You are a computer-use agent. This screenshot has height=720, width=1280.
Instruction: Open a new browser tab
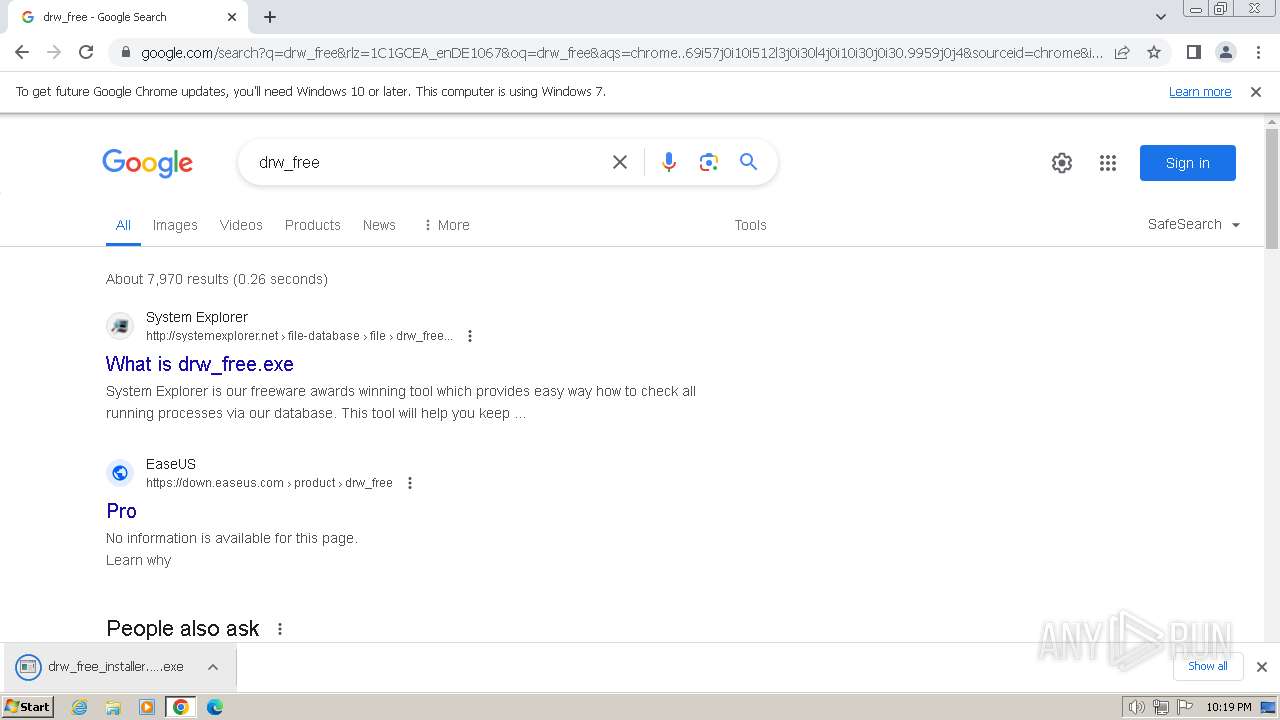pos(270,17)
